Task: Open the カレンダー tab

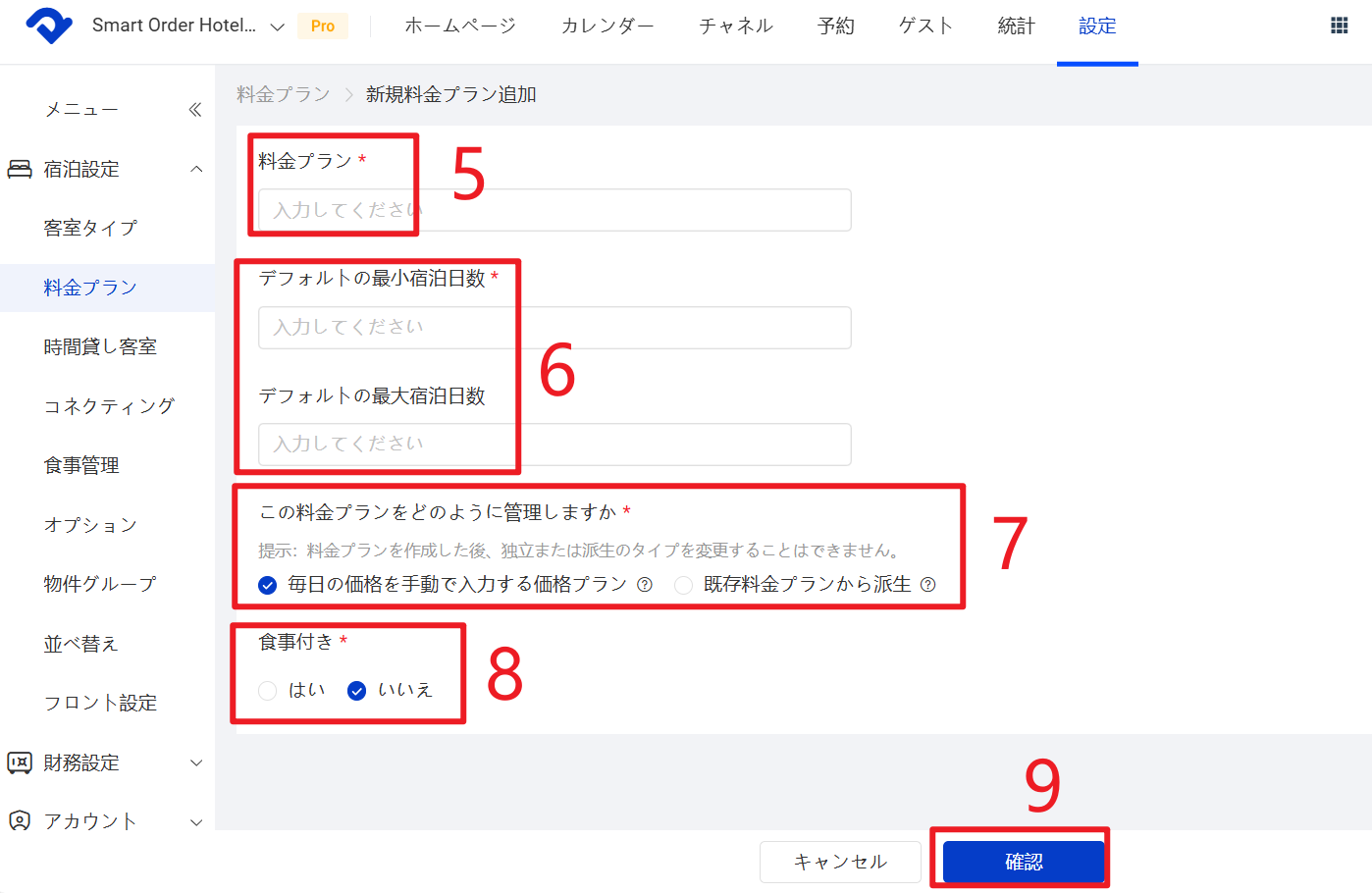Action: (607, 26)
